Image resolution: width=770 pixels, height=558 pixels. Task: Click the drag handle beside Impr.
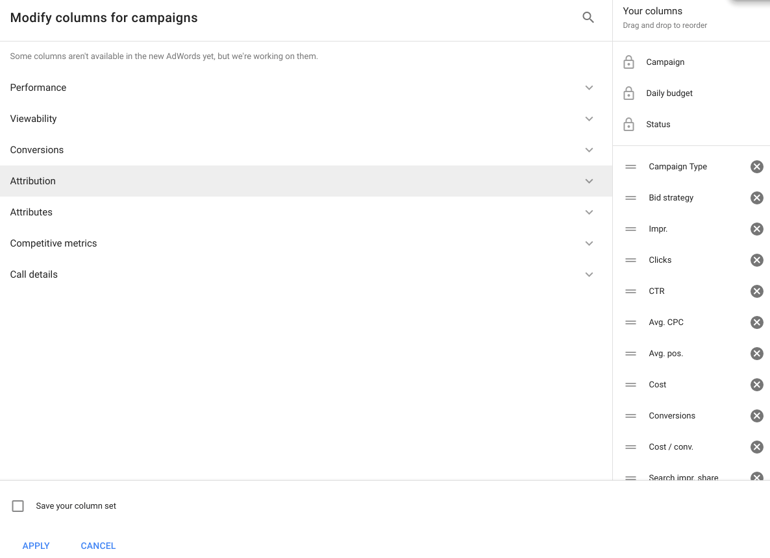[x=631, y=229]
